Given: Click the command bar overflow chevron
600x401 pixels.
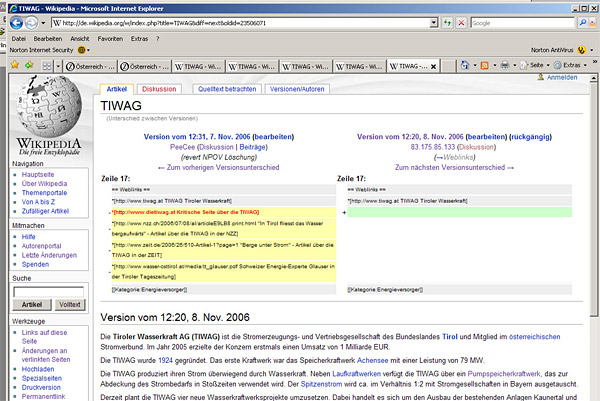Looking at the screenshot, I should click(595, 62).
